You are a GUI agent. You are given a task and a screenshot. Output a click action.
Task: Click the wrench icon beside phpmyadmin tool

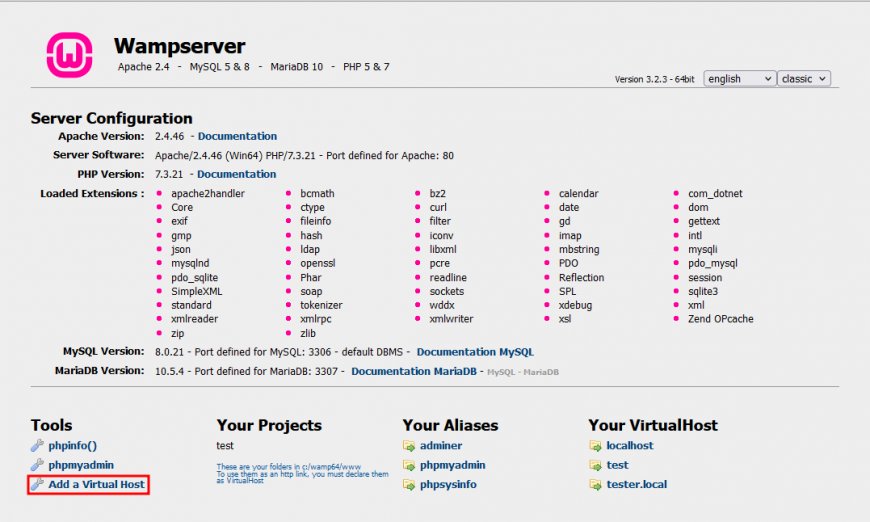coord(38,465)
